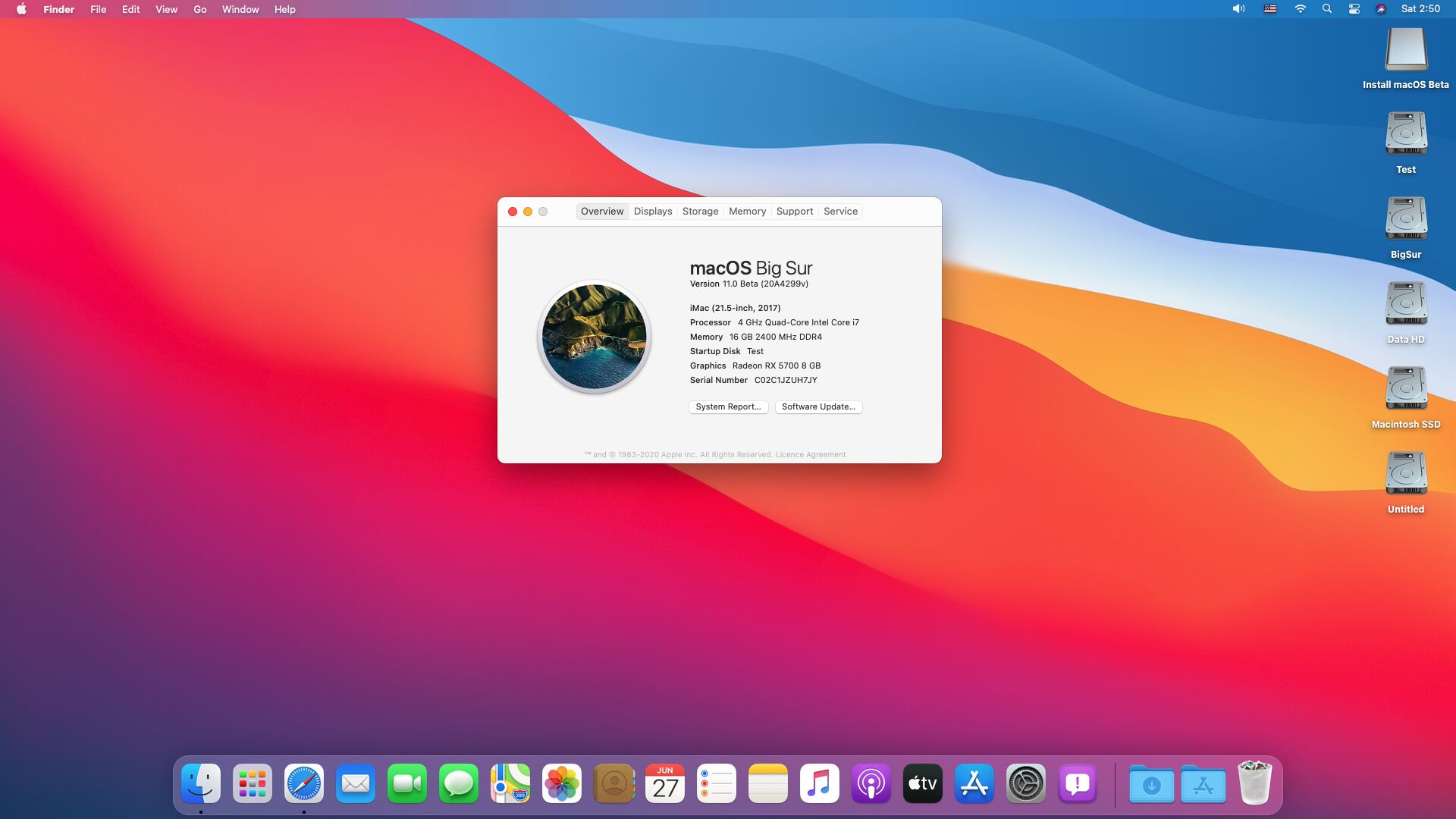
Task: Open the Edit menu
Action: (x=130, y=9)
